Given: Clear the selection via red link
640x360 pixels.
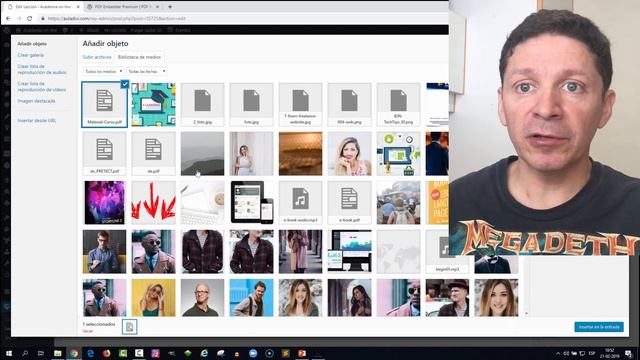Looking at the screenshot, I should point(88,331).
